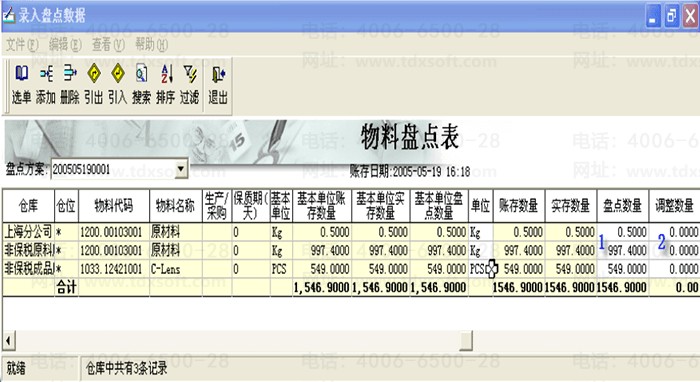This screenshot has height=382, width=700.
Task: Open the 搜索 search tool
Action: pyautogui.click(x=142, y=74)
